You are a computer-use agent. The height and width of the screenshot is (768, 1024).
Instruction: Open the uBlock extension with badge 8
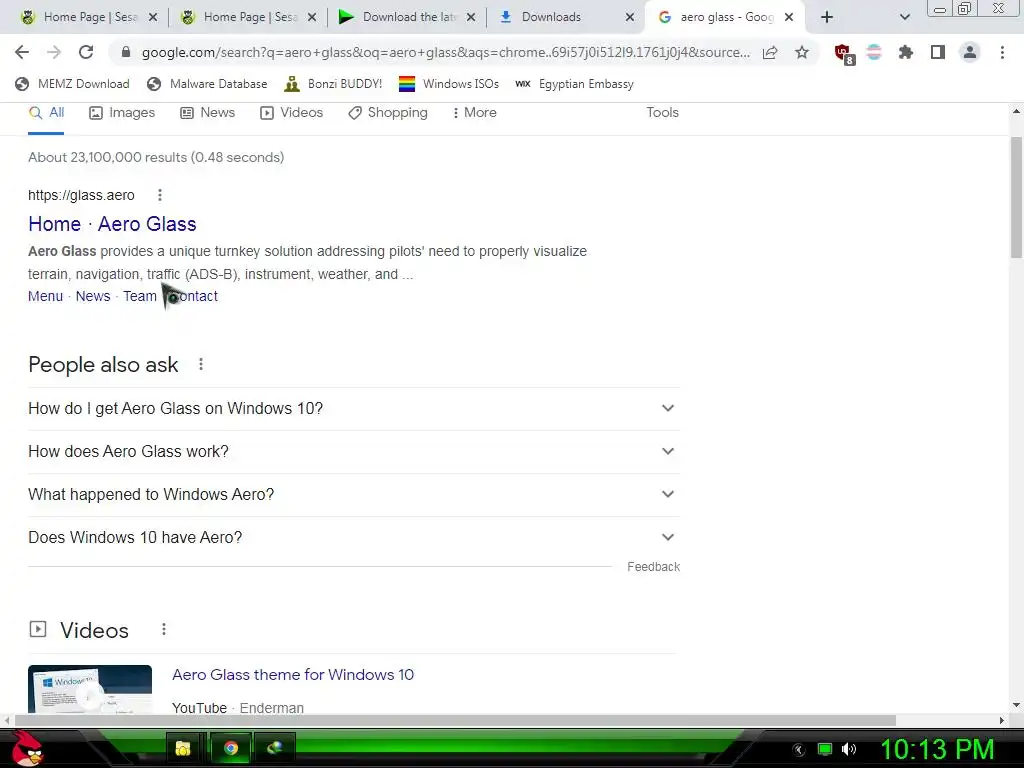(844, 54)
